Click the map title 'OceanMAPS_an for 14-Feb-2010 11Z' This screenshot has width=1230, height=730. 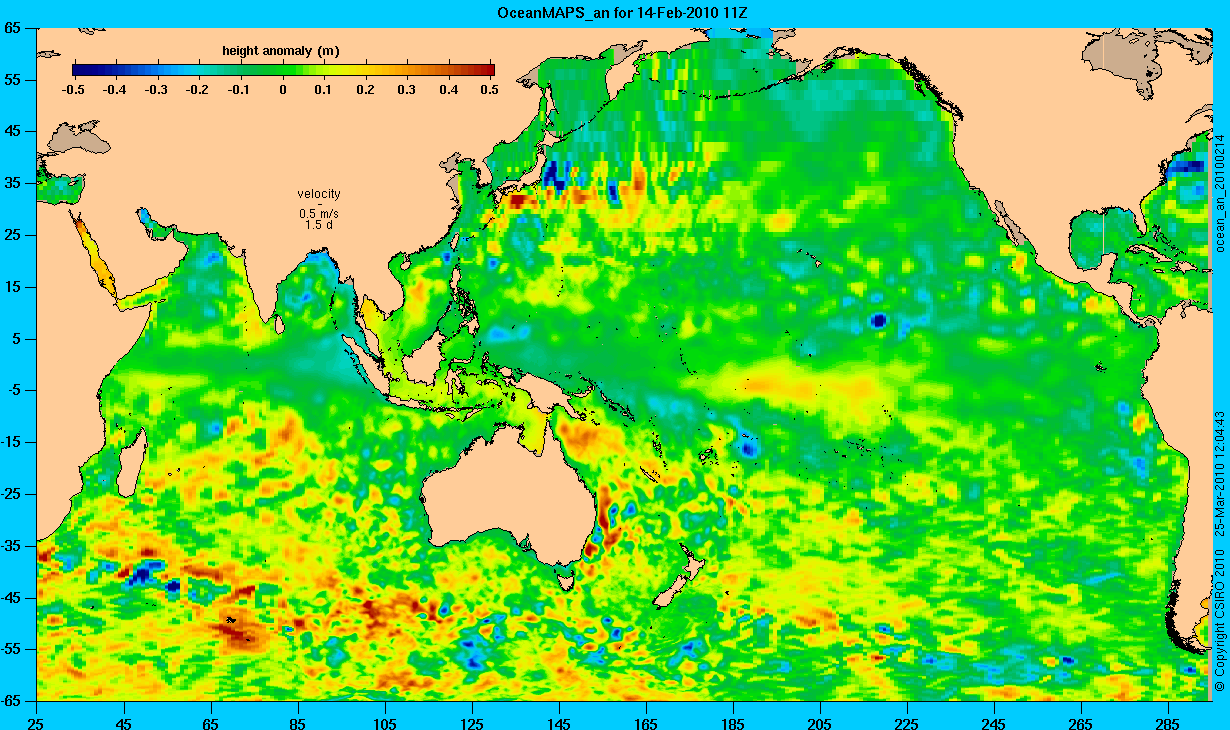click(620, 12)
